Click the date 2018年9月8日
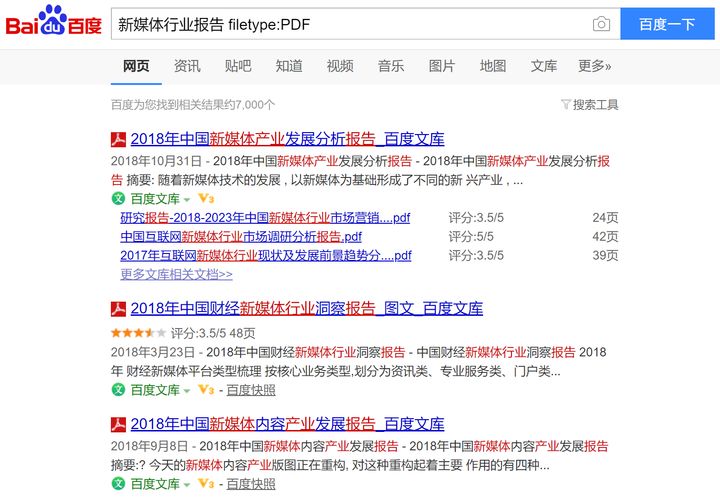The image size is (720, 498). click(x=149, y=446)
